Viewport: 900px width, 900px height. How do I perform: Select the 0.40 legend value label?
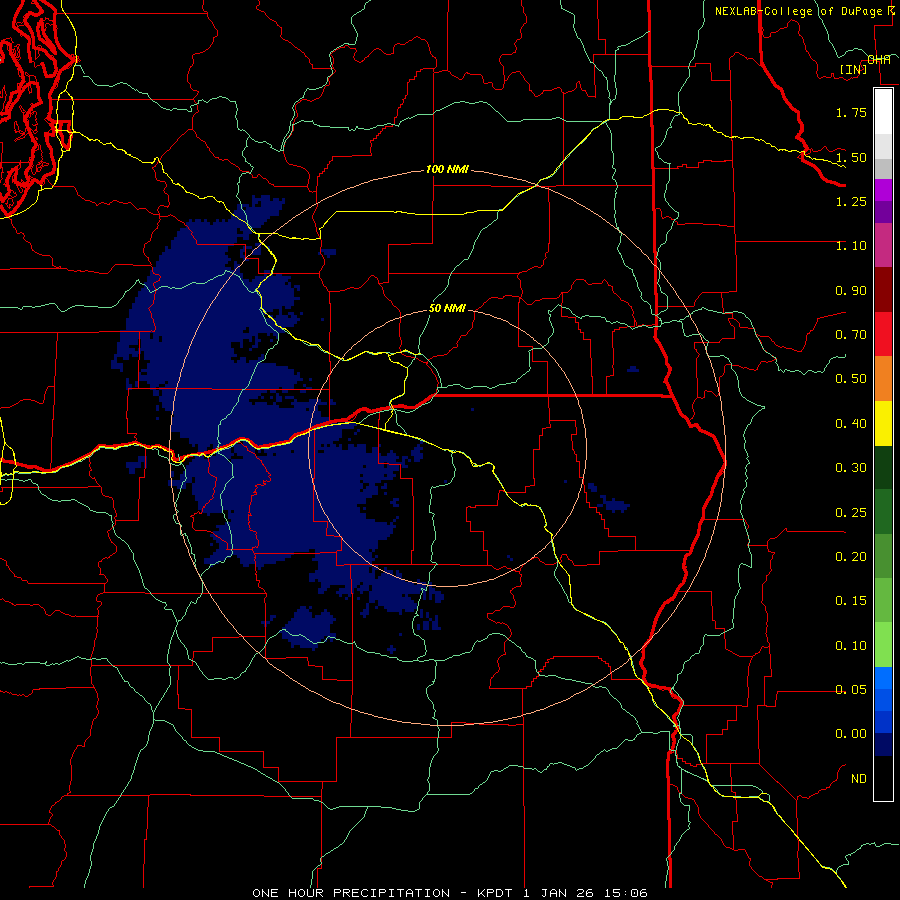[x=851, y=424]
